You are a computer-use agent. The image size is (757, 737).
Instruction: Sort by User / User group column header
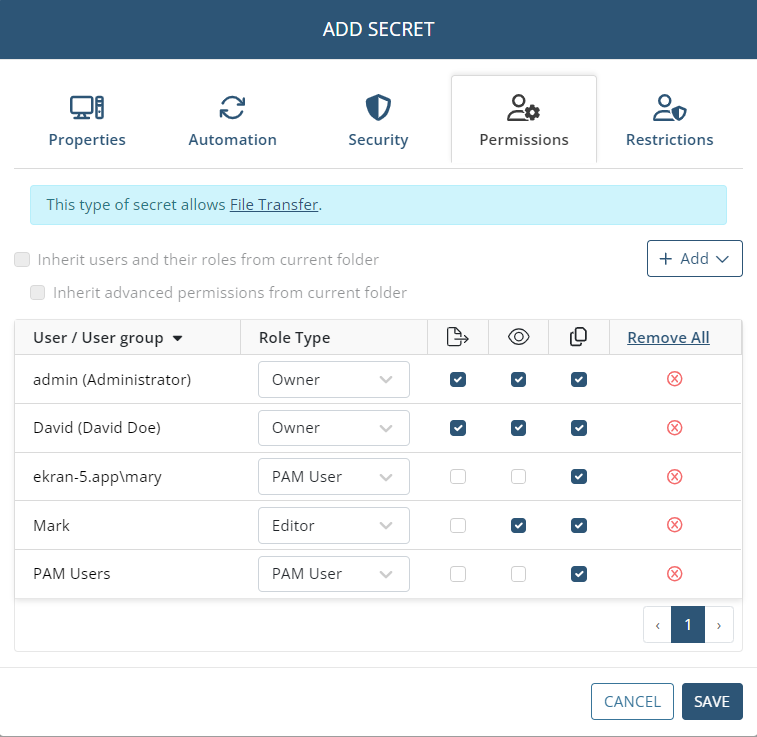[108, 338]
